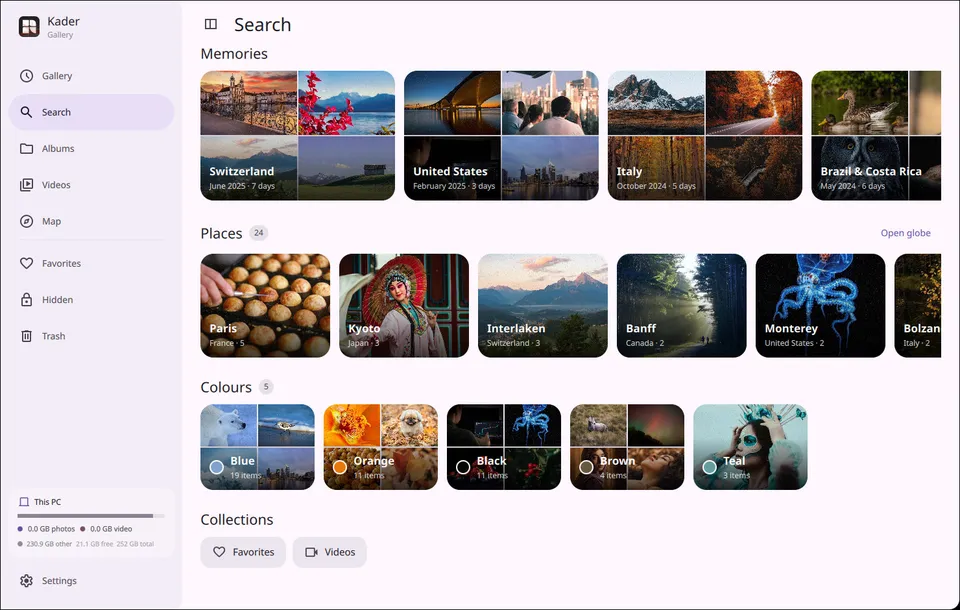Select Albums in the sidebar
The height and width of the screenshot is (610, 960).
click(91, 148)
